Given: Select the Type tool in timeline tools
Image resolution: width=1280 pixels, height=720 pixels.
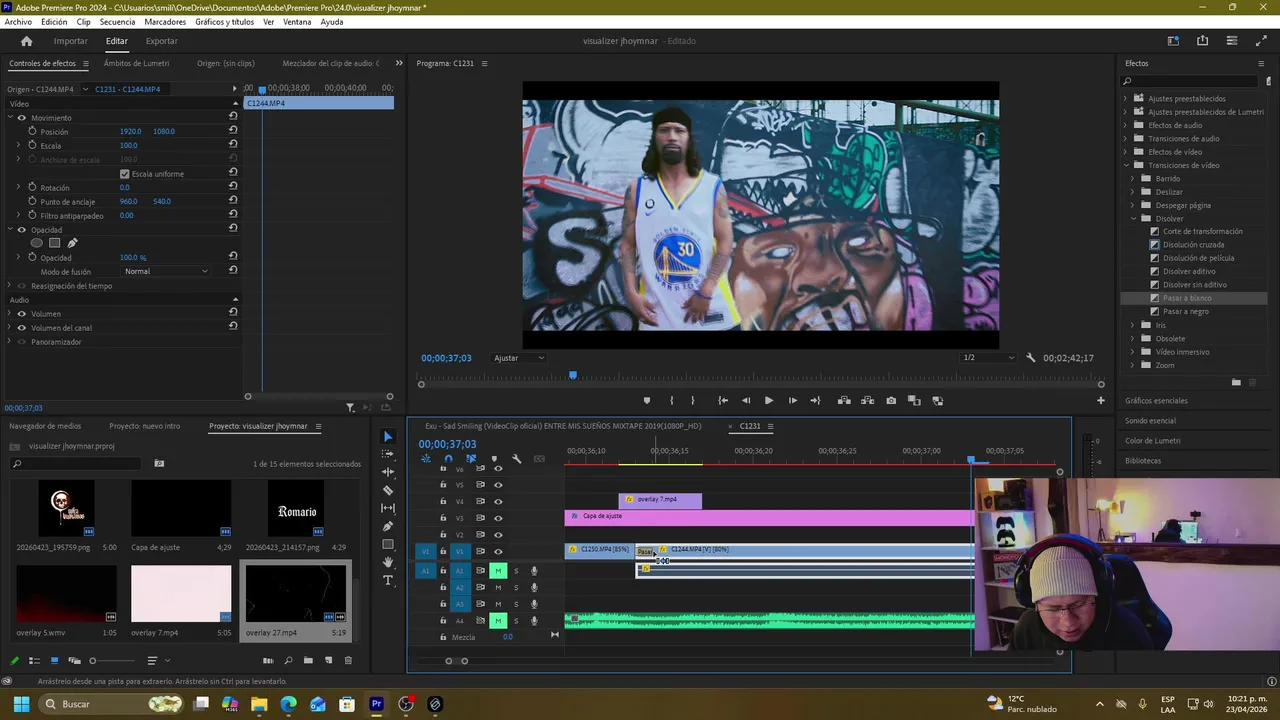Looking at the screenshot, I should (388, 580).
